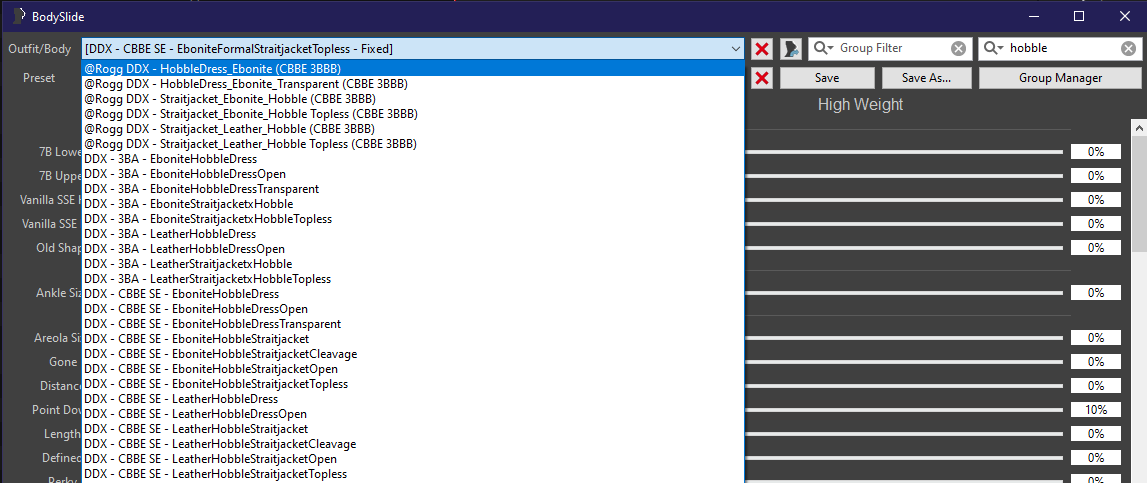Open the Group Manager
1147x483 pixels.
pos(1060,78)
